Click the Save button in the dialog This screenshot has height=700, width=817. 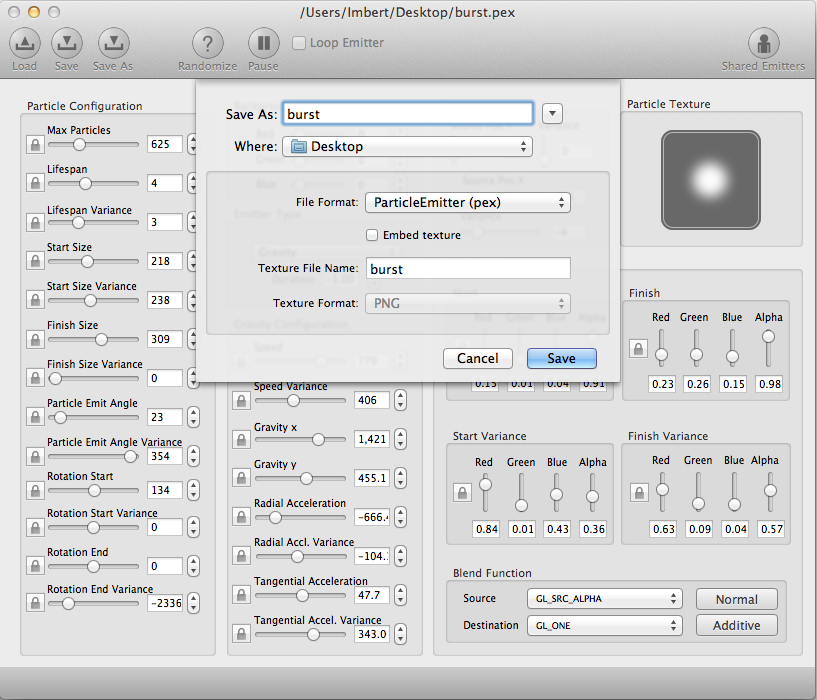(562, 359)
